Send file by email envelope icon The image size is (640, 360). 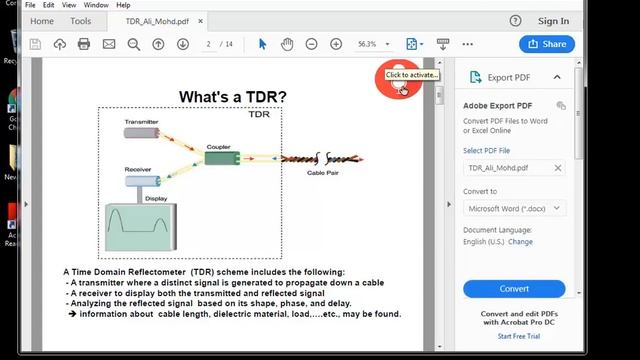(x=109, y=44)
